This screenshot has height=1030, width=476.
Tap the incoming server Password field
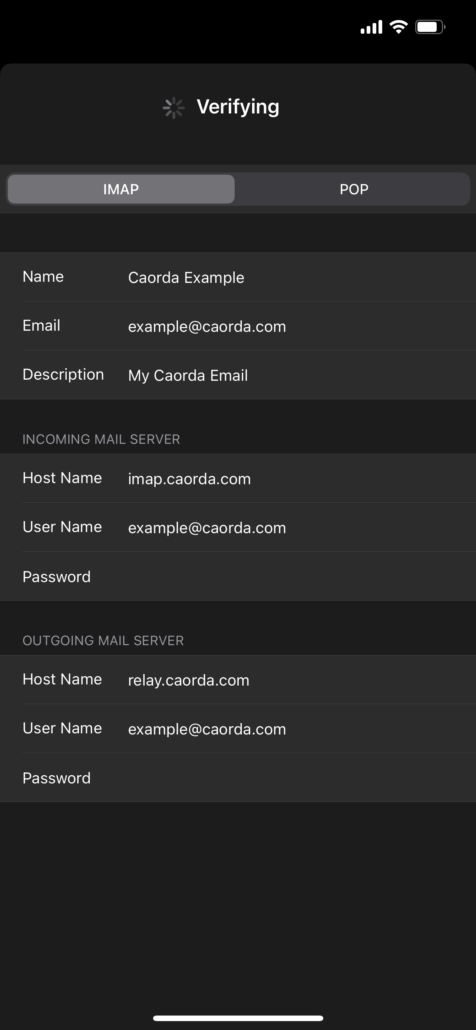238,577
